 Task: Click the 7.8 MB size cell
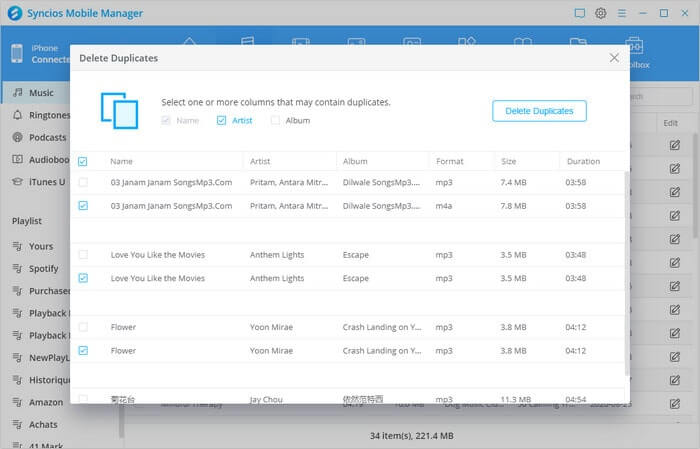pos(513,206)
